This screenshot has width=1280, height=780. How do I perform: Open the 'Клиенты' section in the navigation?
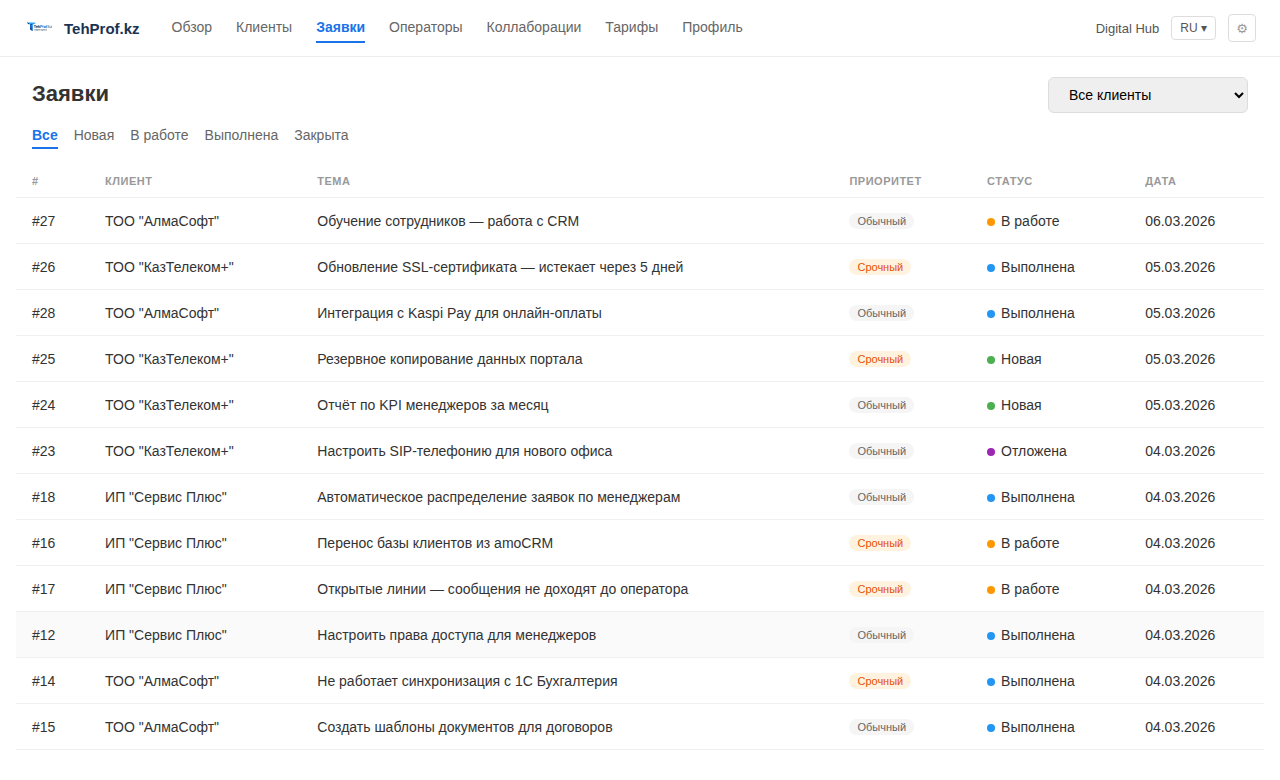click(x=263, y=27)
